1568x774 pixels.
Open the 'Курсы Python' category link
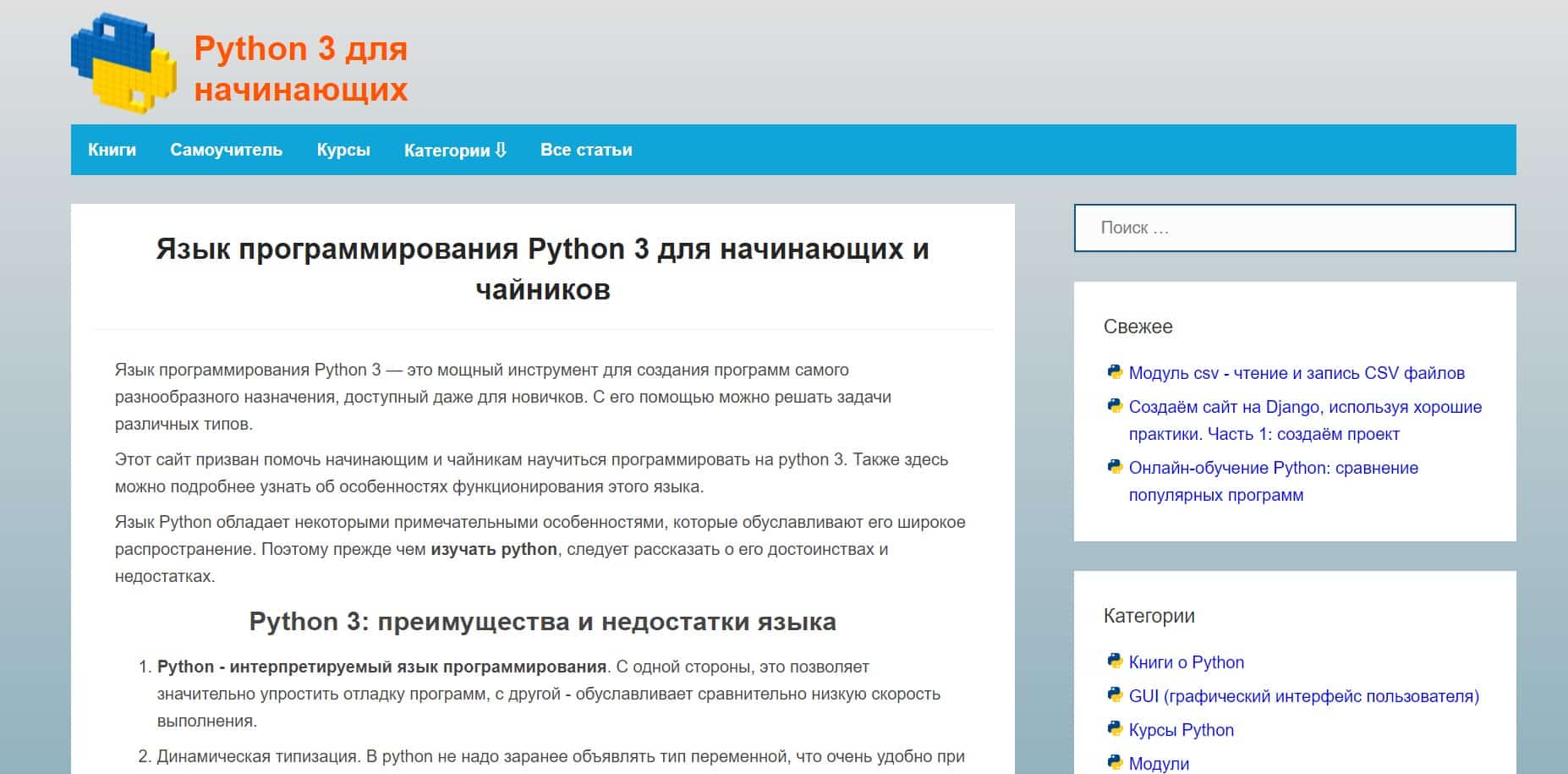(x=1181, y=730)
